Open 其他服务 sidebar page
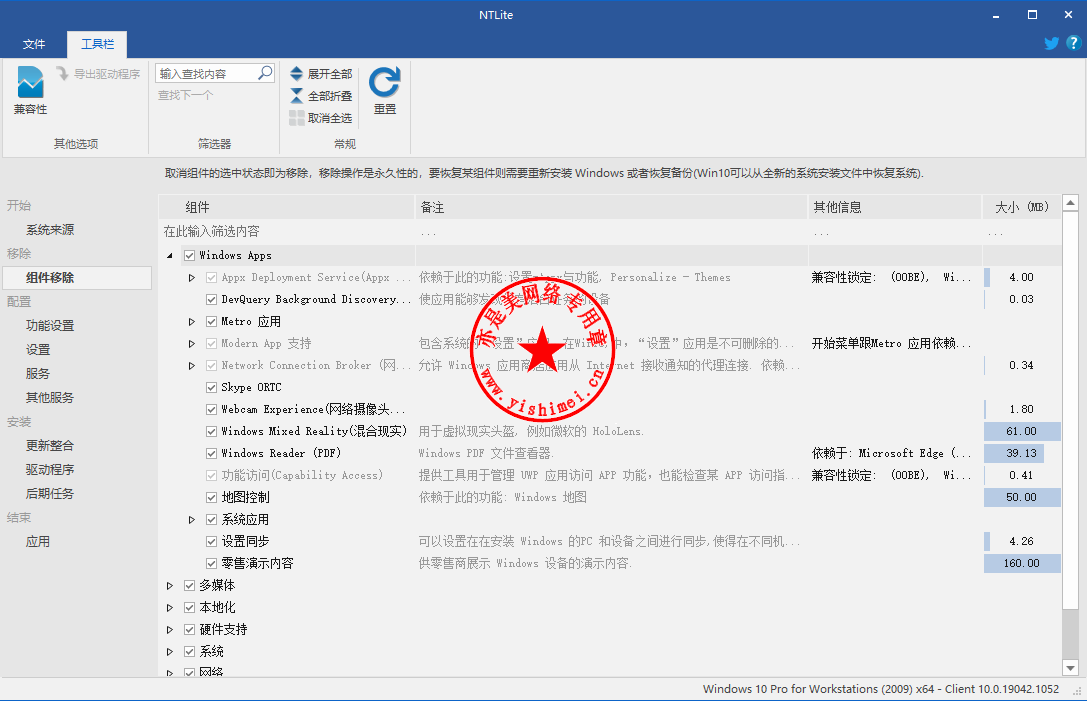Image resolution: width=1087 pixels, height=701 pixels. tap(50, 397)
